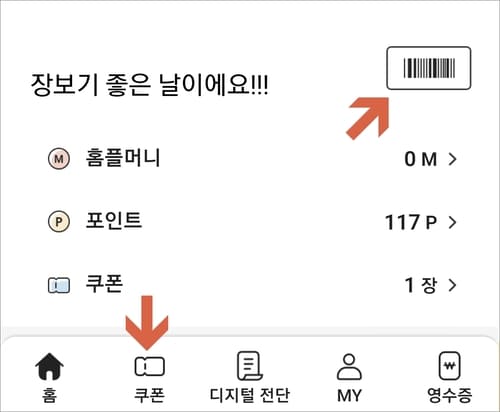Select the 홈 tab label
500x412 pixels.
point(49,395)
